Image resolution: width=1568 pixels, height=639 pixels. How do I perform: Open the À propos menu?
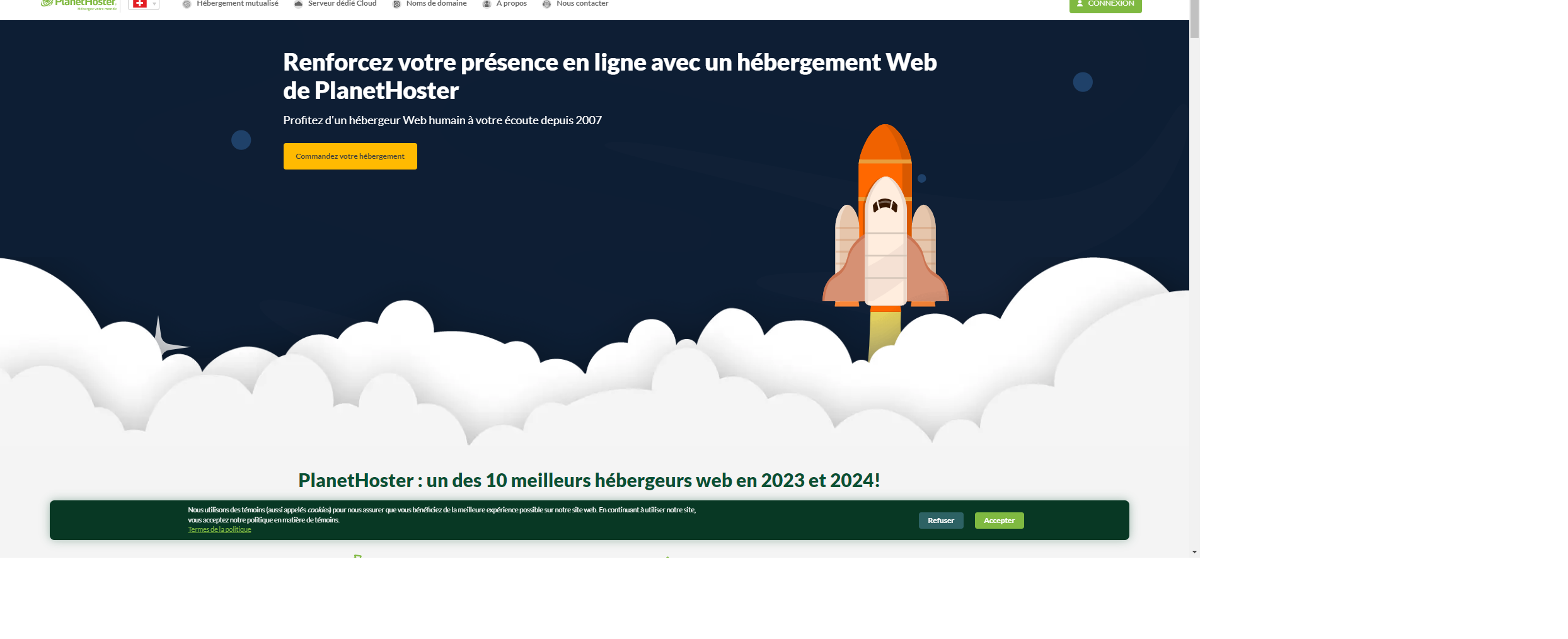tap(511, 4)
